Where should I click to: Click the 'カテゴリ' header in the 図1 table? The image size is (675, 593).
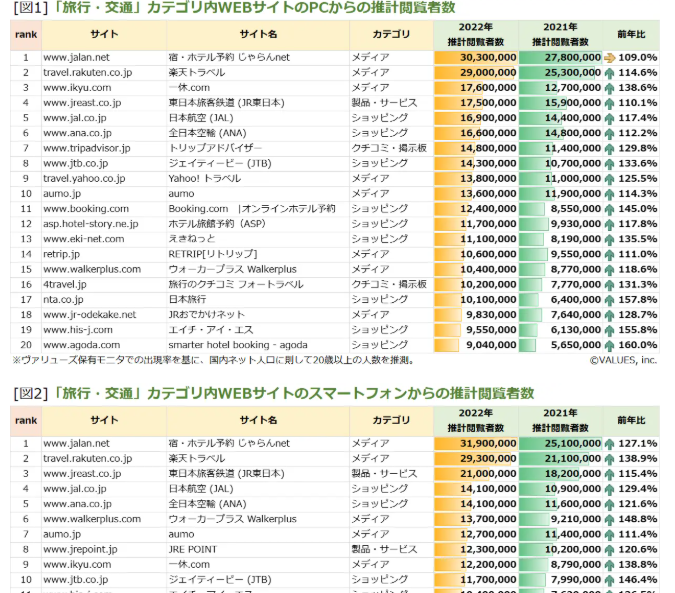[x=391, y=34]
